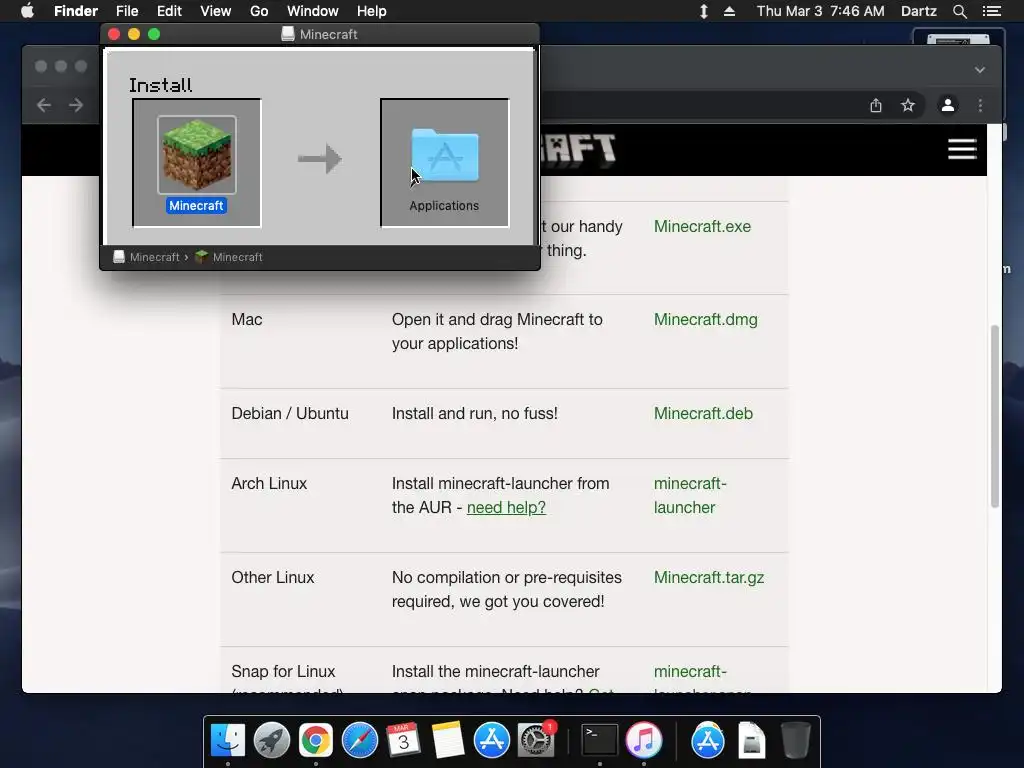The image size is (1024, 768).
Task: Open Trash in the dock
Action: (795, 740)
